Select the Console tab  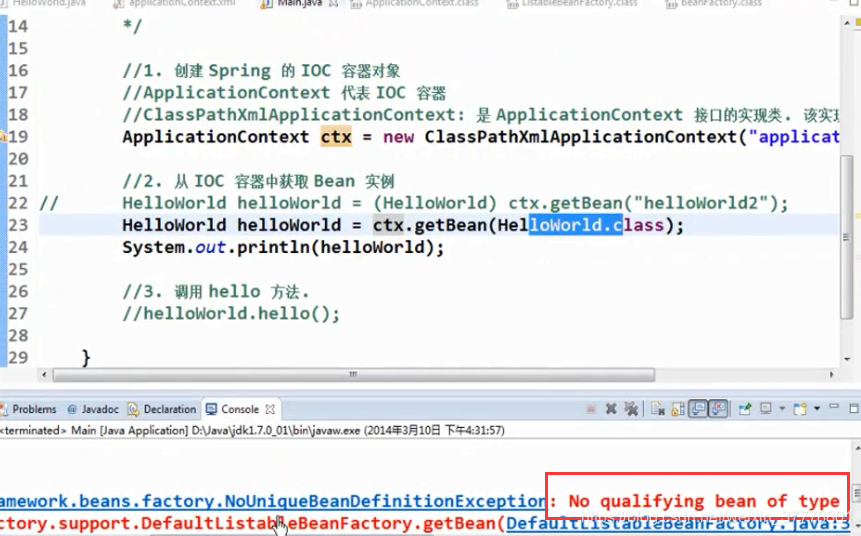coord(240,410)
